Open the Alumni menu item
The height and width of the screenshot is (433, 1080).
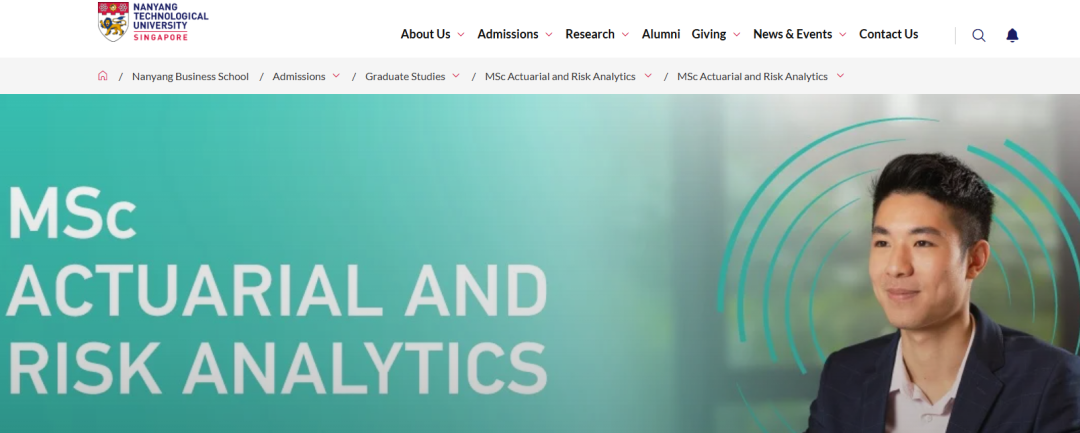(661, 34)
